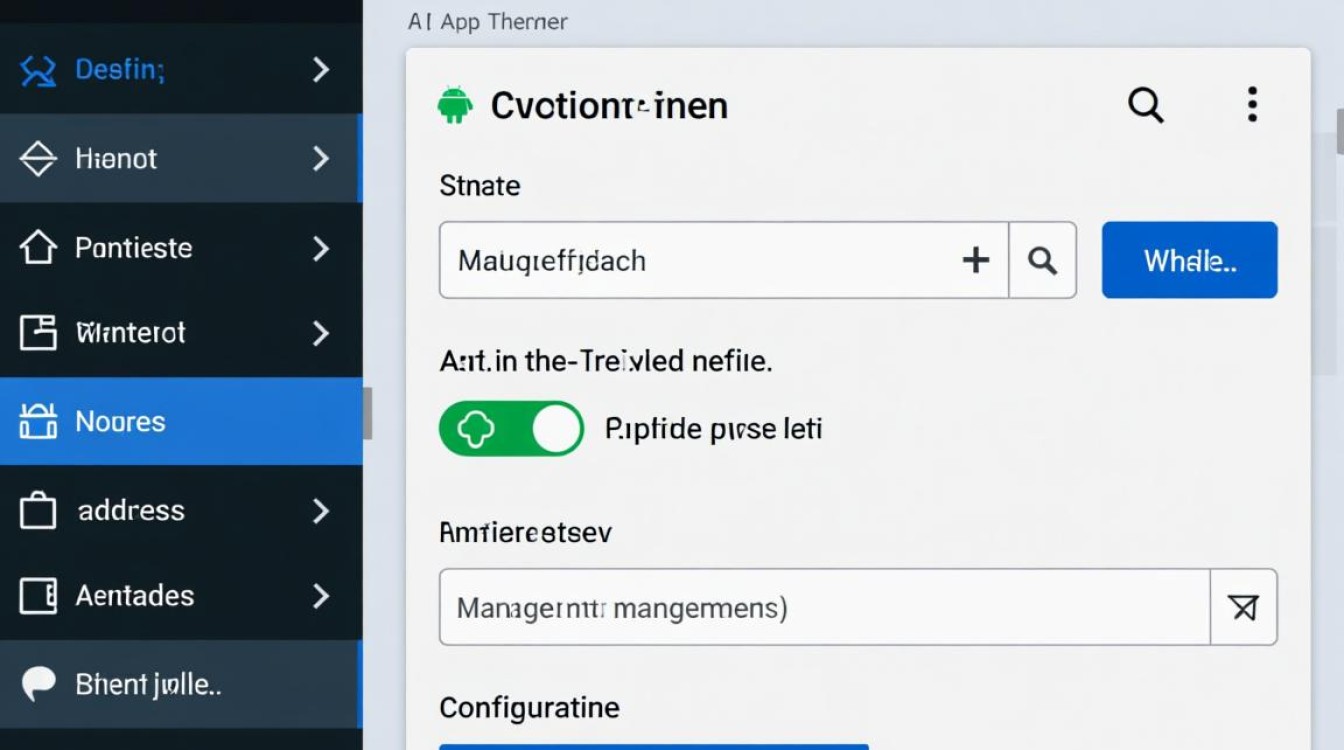Select the Noores sidebar item

(x=180, y=421)
